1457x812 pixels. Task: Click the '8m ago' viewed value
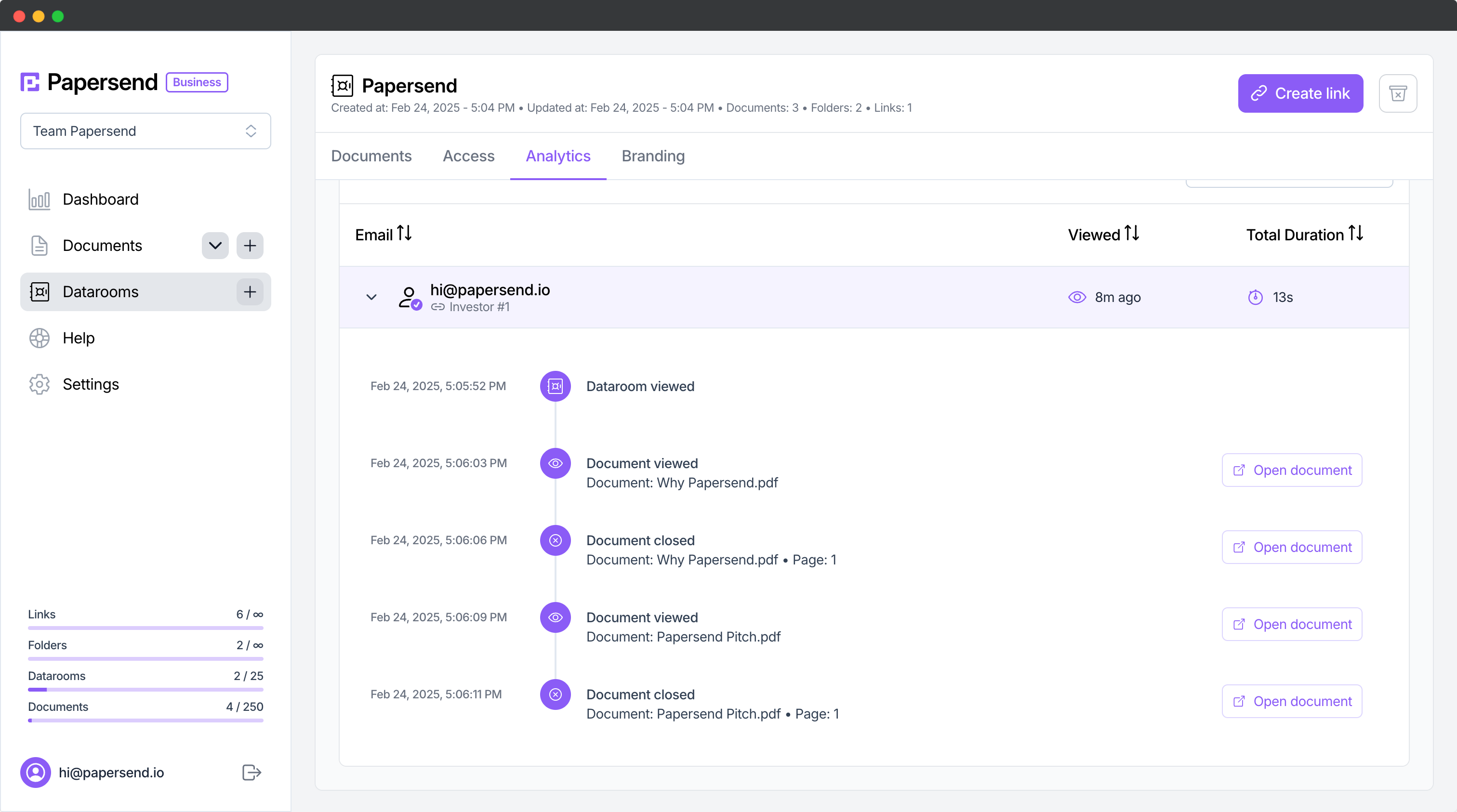click(1118, 298)
